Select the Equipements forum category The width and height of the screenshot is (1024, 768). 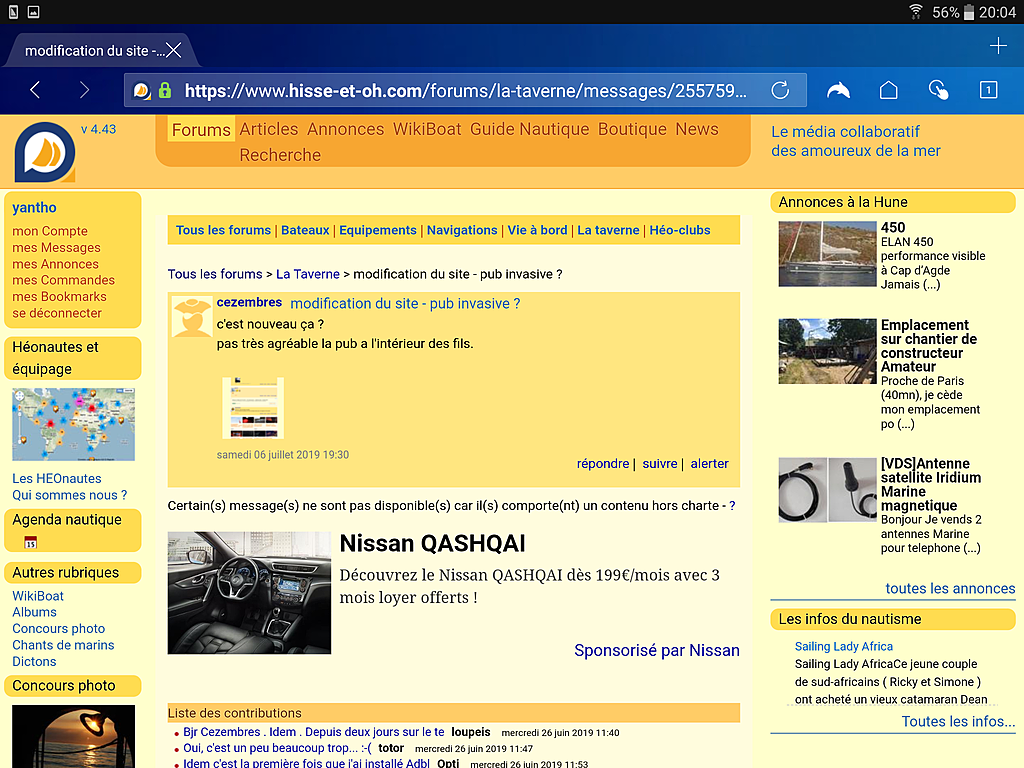377,230
